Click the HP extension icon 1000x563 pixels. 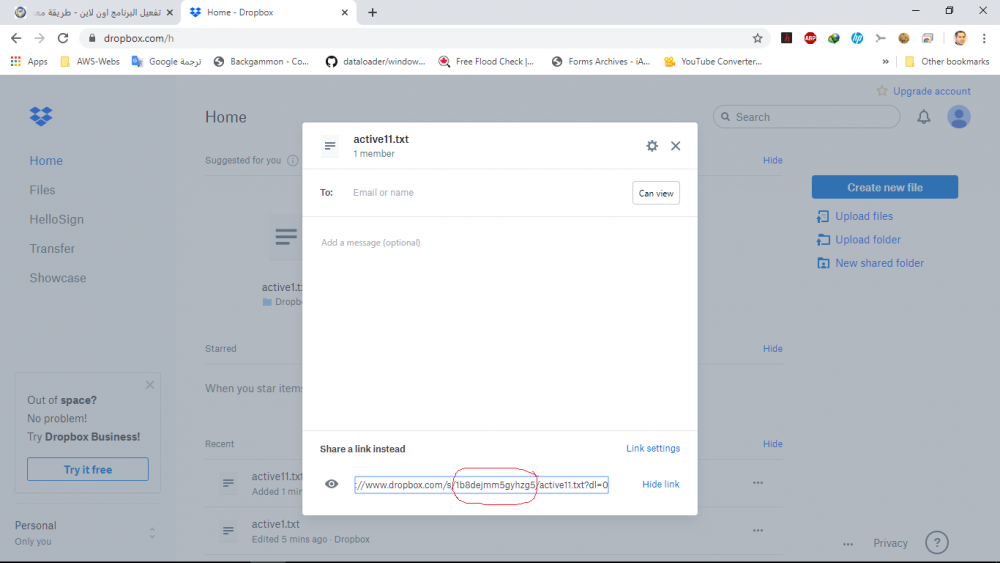pyautogui.click(x=857, y=38)
